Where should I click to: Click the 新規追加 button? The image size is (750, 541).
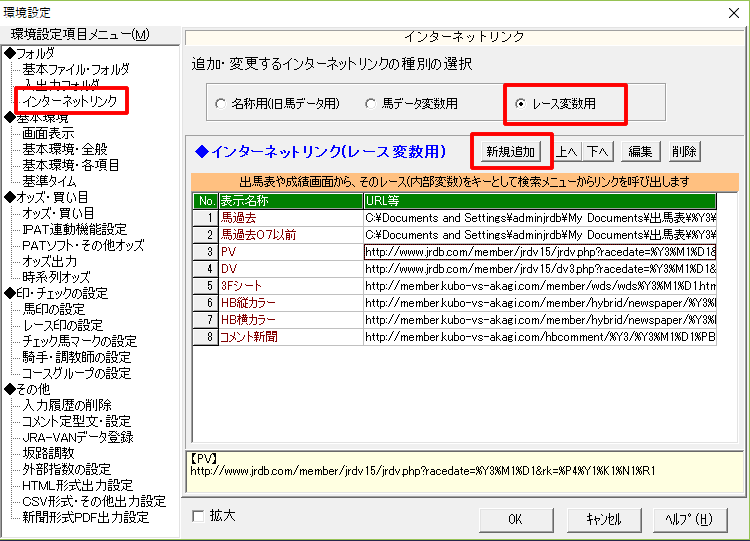[x=510, y=152]
